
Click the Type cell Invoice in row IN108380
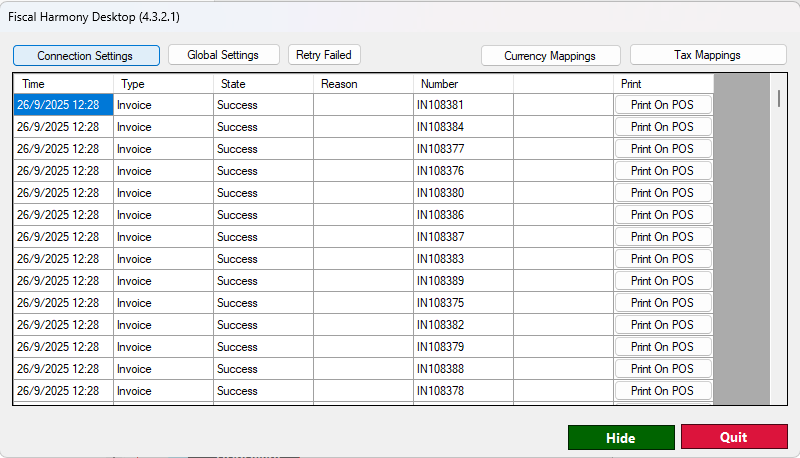(163, 192)
